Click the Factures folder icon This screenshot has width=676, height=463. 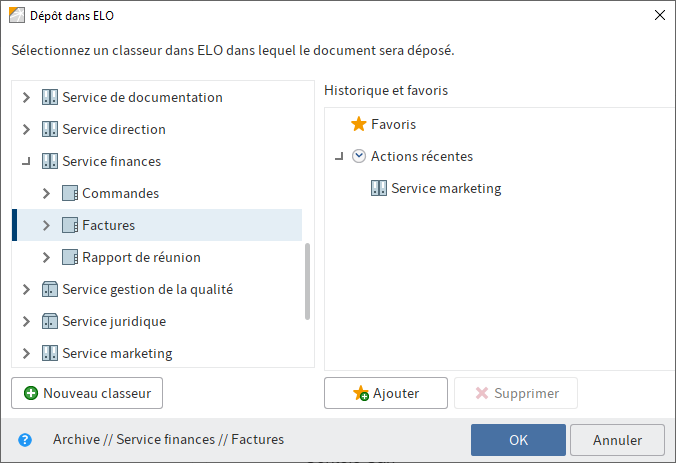tap(70, 225)
